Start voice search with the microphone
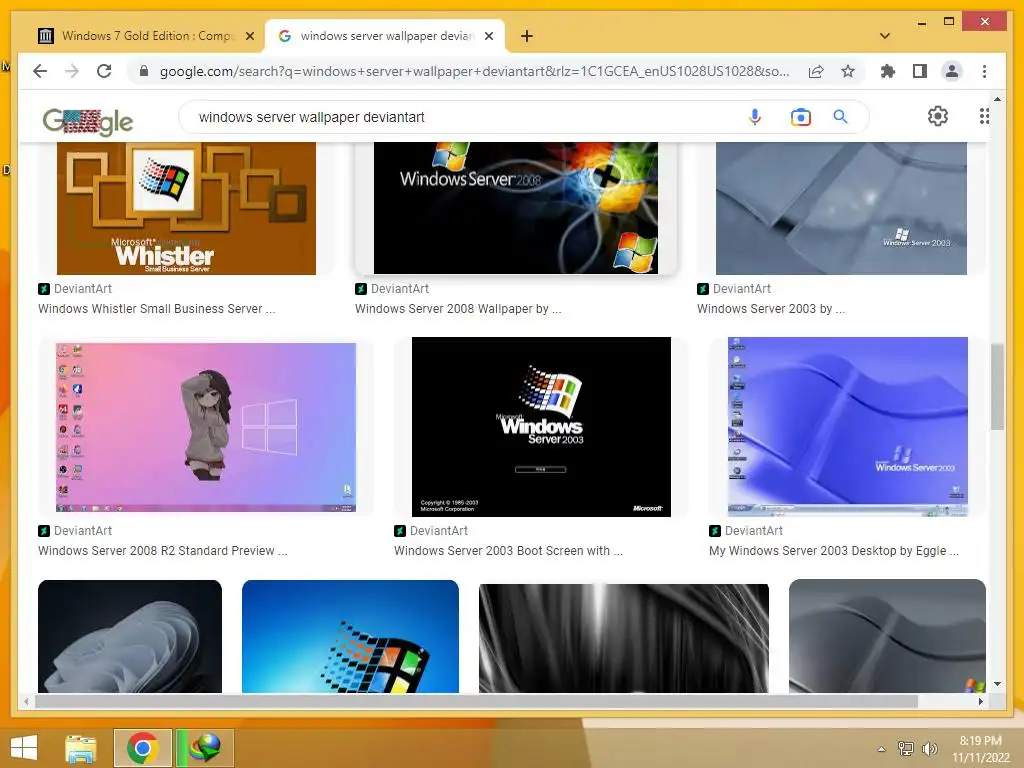The height and width of the screenshot is (768, 1024). (754, 117)
